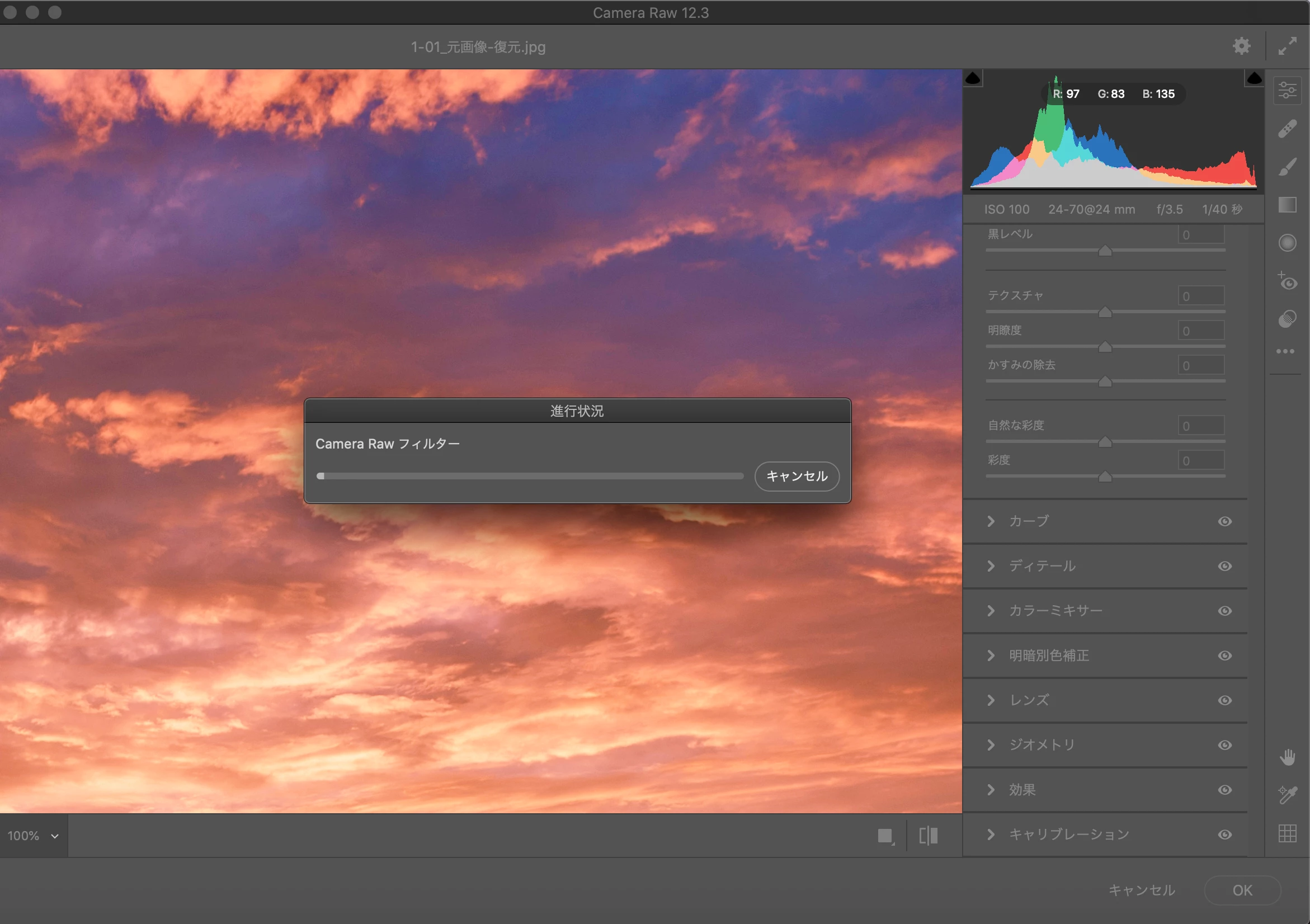The width and height of the screenshot is (1310, 924).
Task: Open Camera Raw settings gear
Action: [x=1241, y=46]
